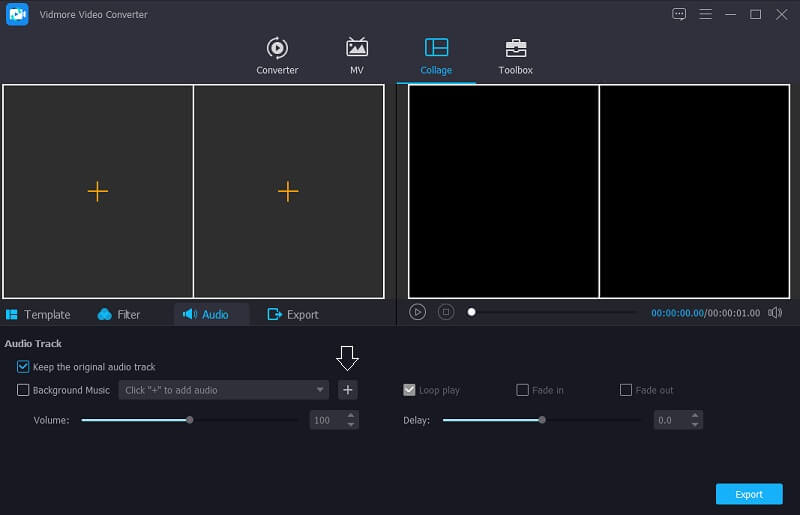Viewport: 800px width, 515px height.
Task: Open the hamburger menu in title bar
Action: (706, 14)
